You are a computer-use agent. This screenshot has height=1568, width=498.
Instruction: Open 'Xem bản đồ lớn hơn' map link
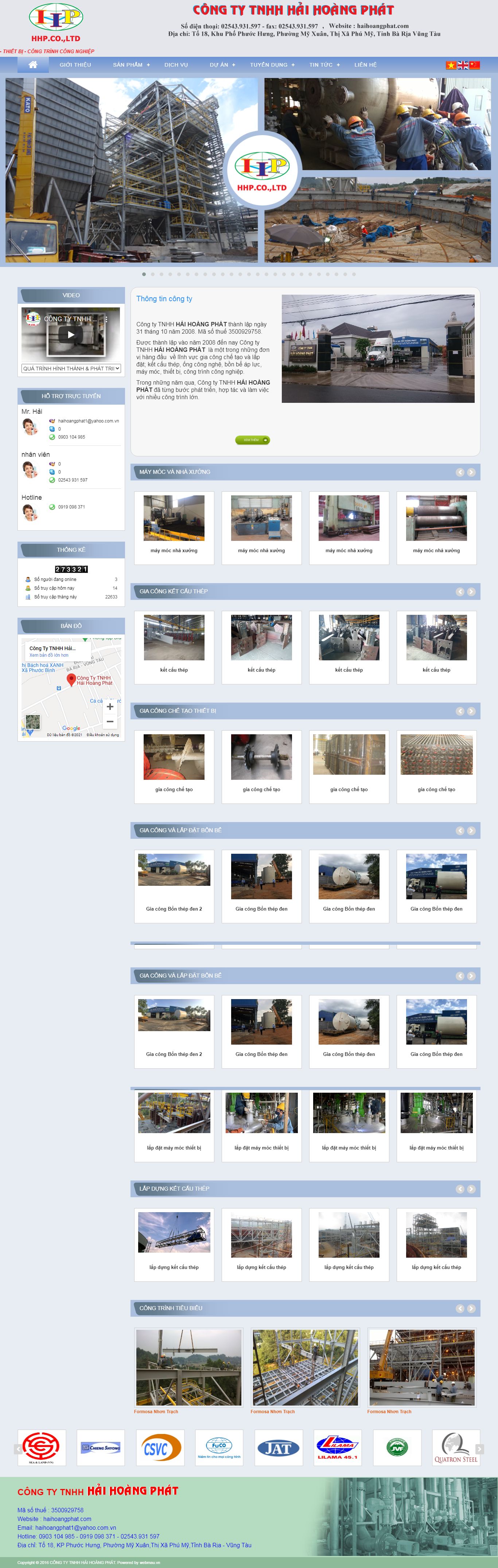49,655
